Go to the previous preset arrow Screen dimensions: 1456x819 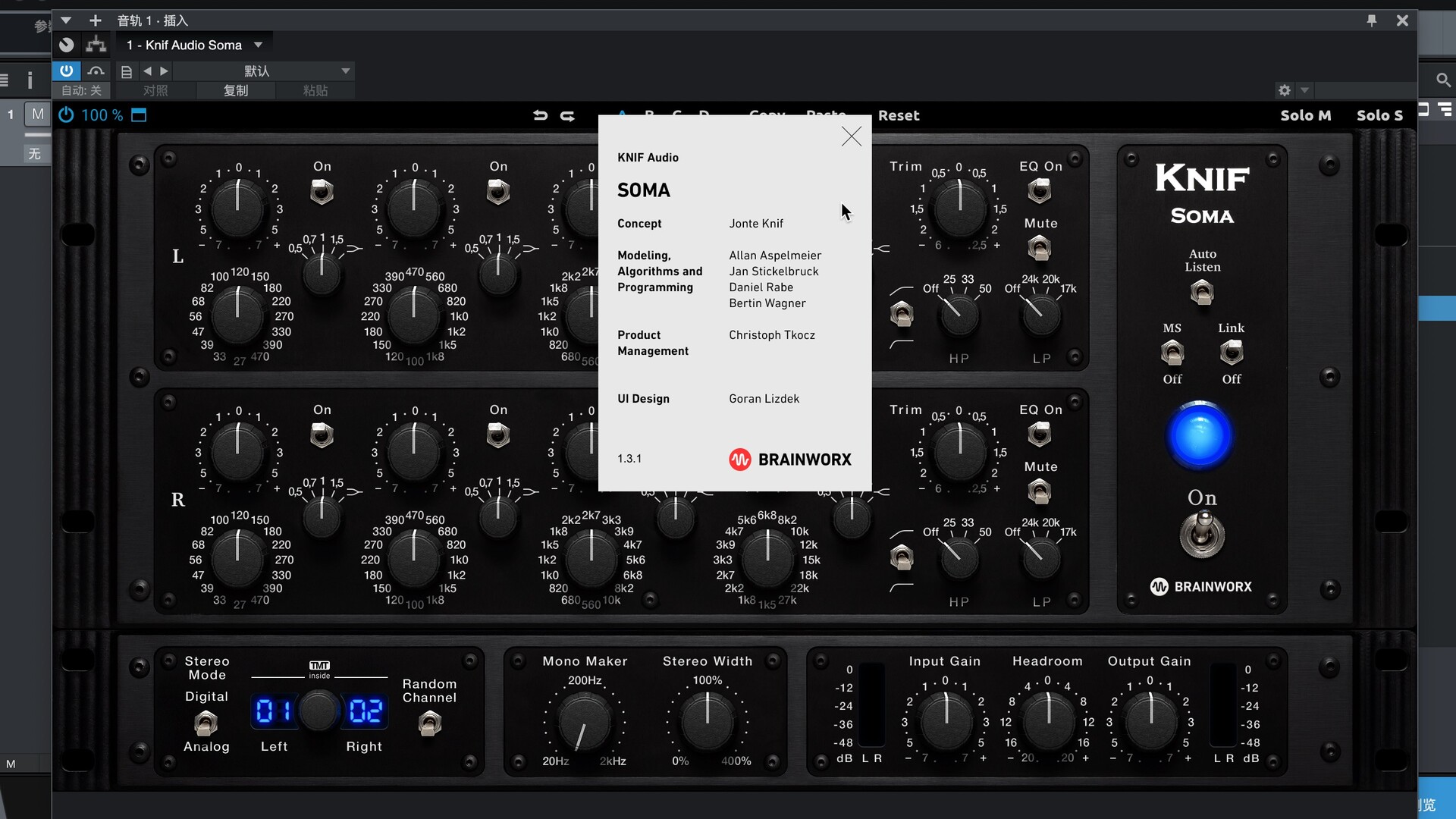[148, 71]
